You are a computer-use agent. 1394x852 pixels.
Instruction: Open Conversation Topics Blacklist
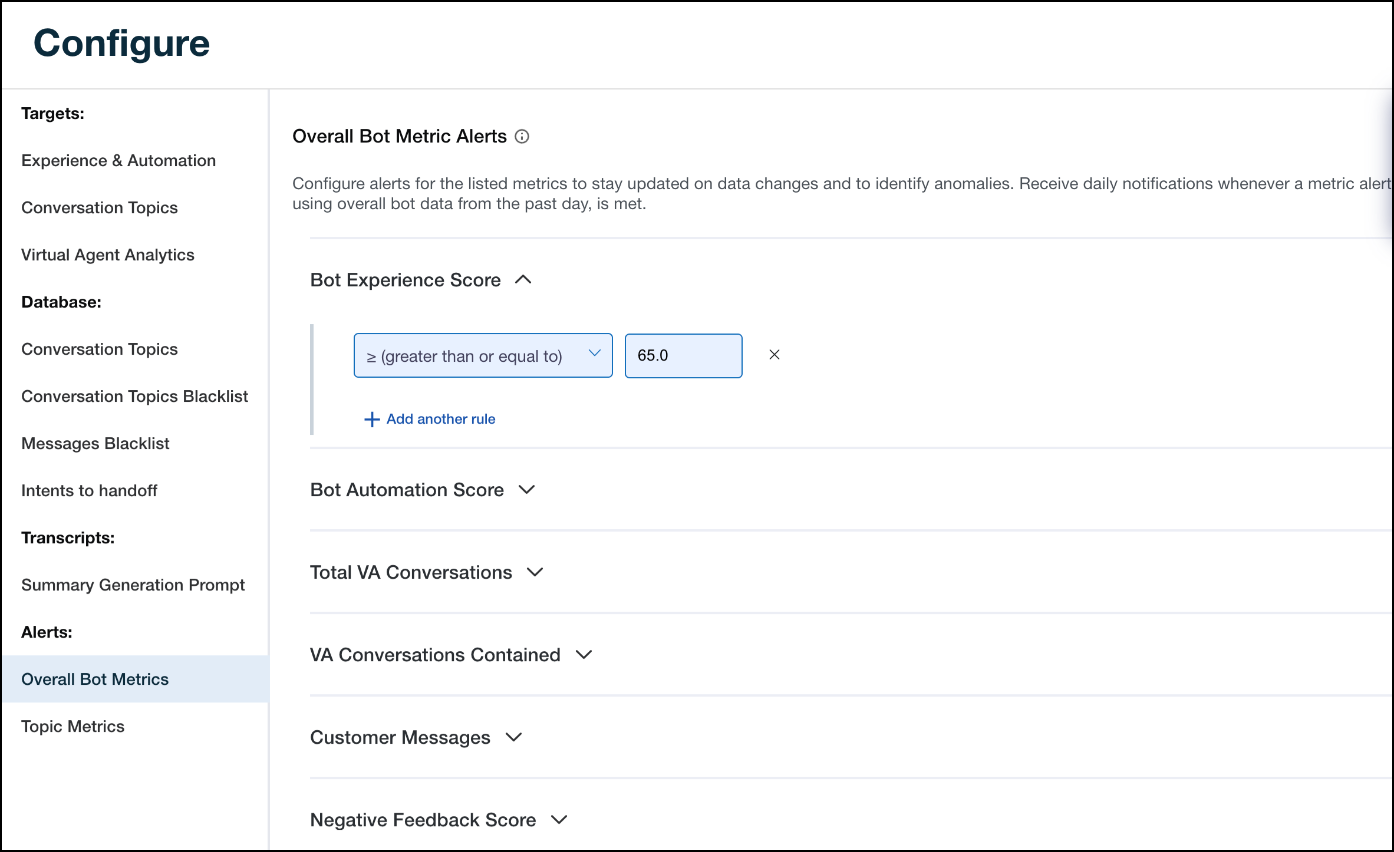coord(135,397)
